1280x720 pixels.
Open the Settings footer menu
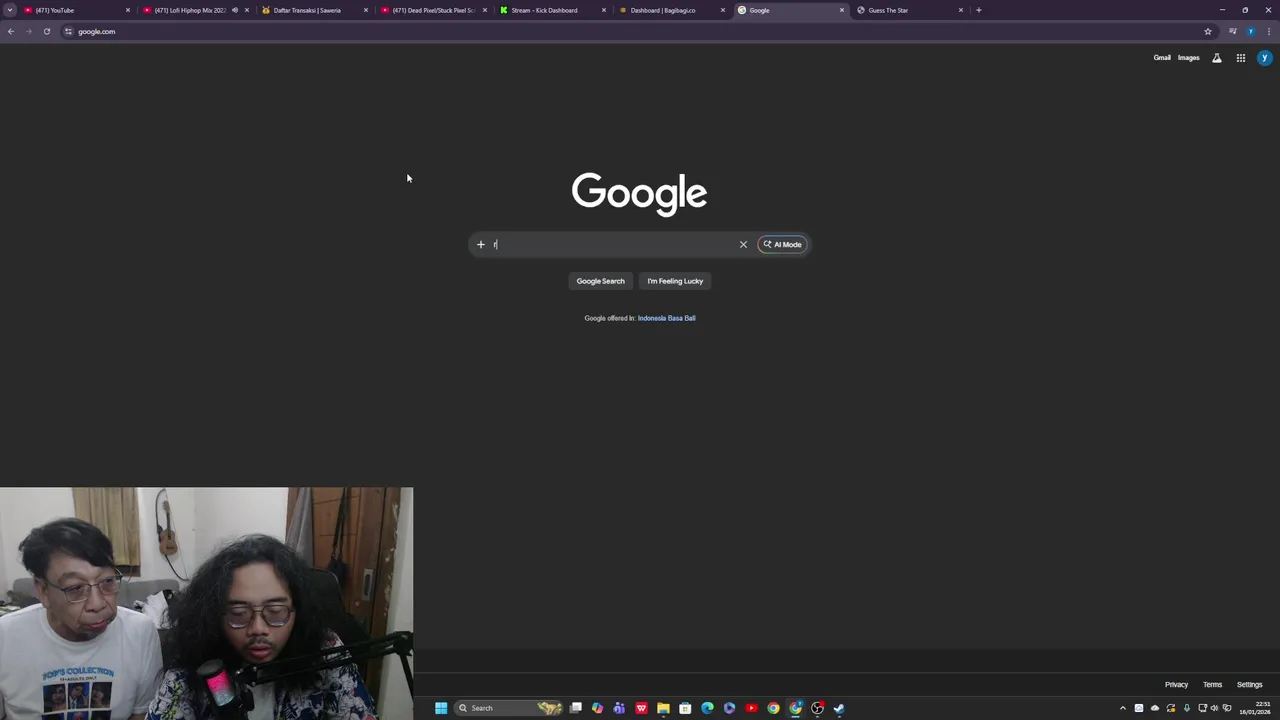[1250, 685]
